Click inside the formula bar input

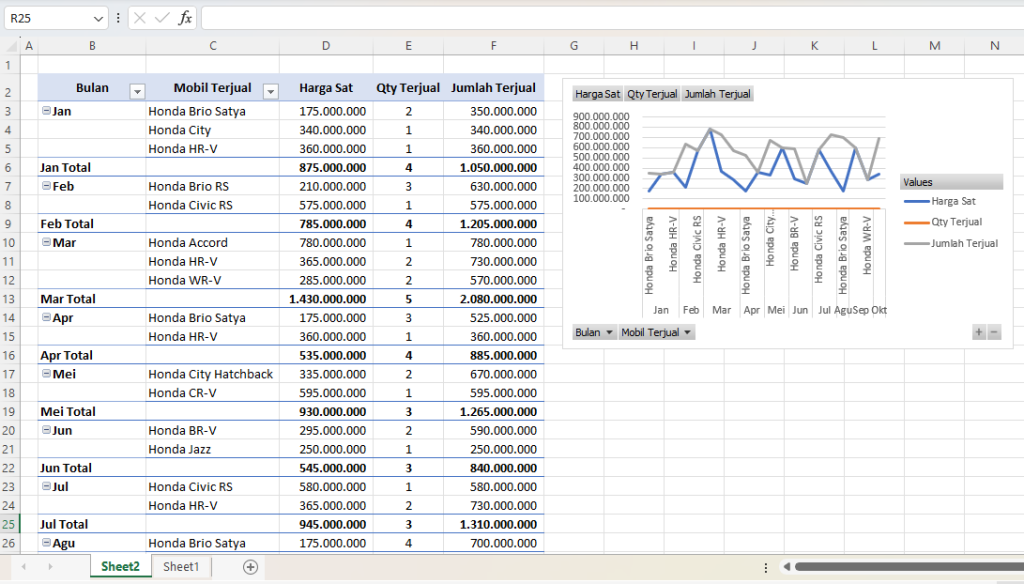click(600, 18)
